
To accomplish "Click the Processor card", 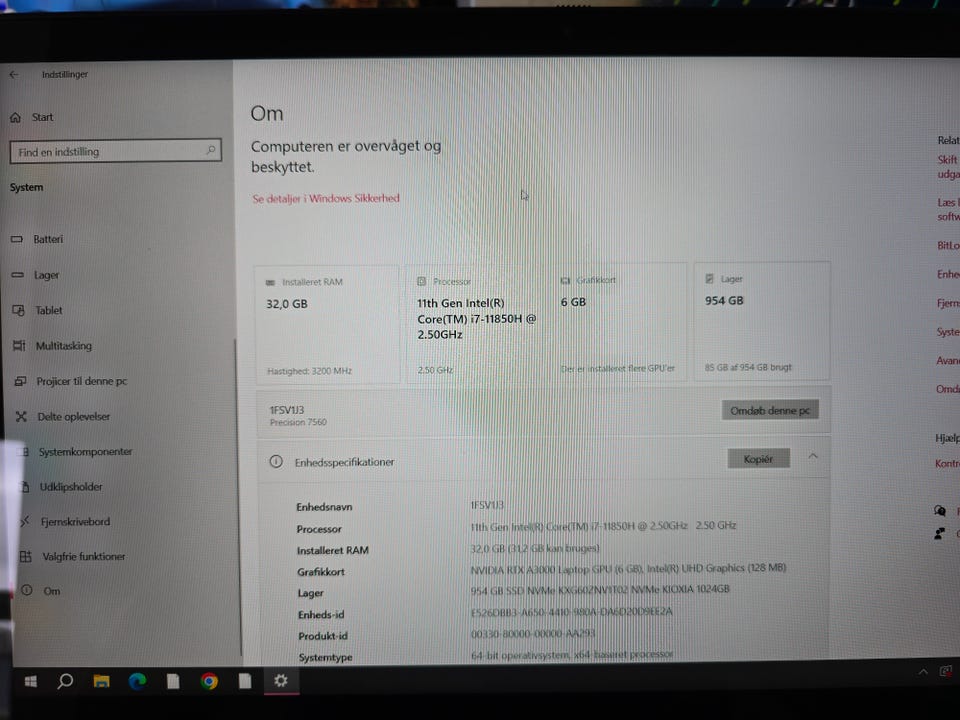I will click(x=476, y=324).
